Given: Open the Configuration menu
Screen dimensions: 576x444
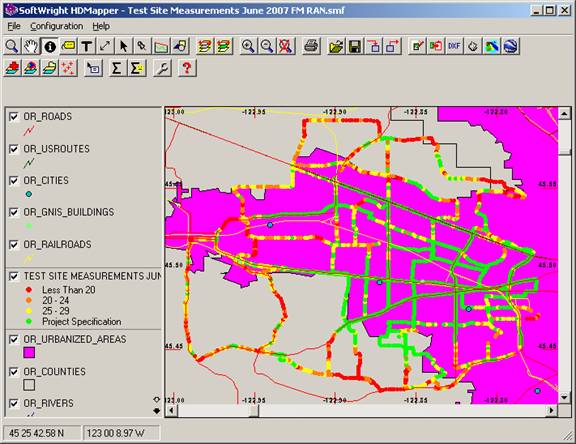Looking at the screenshot, I should pos(57,26).
